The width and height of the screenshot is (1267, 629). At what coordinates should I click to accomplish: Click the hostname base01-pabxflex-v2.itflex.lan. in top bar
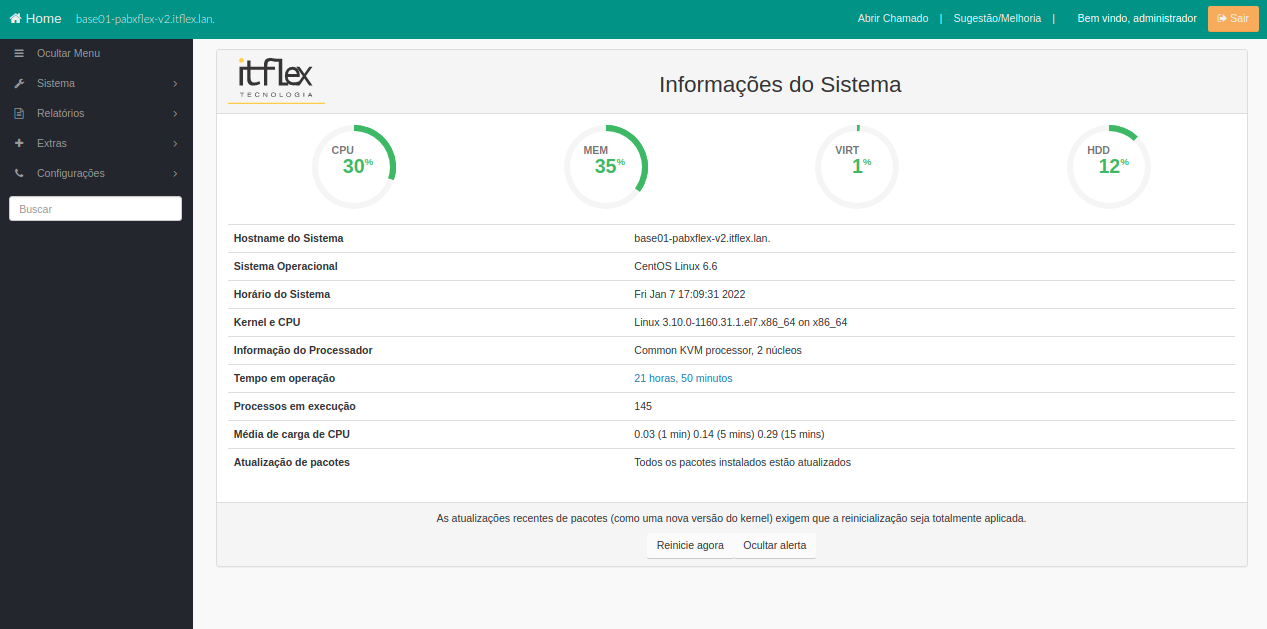[145, 19]
